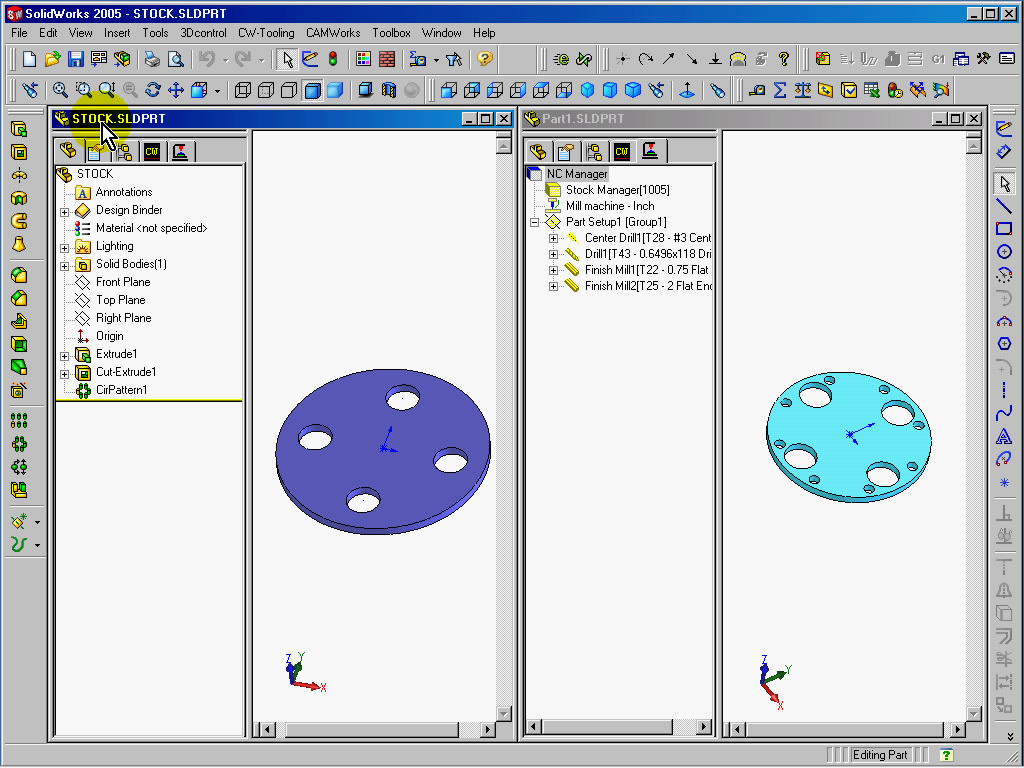Activate the Pan tool
This screenshot has height=768, width=1024.
[176, 90]
